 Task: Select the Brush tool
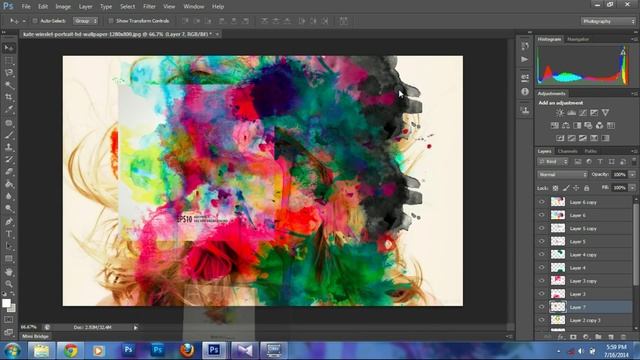pos(9,135)
